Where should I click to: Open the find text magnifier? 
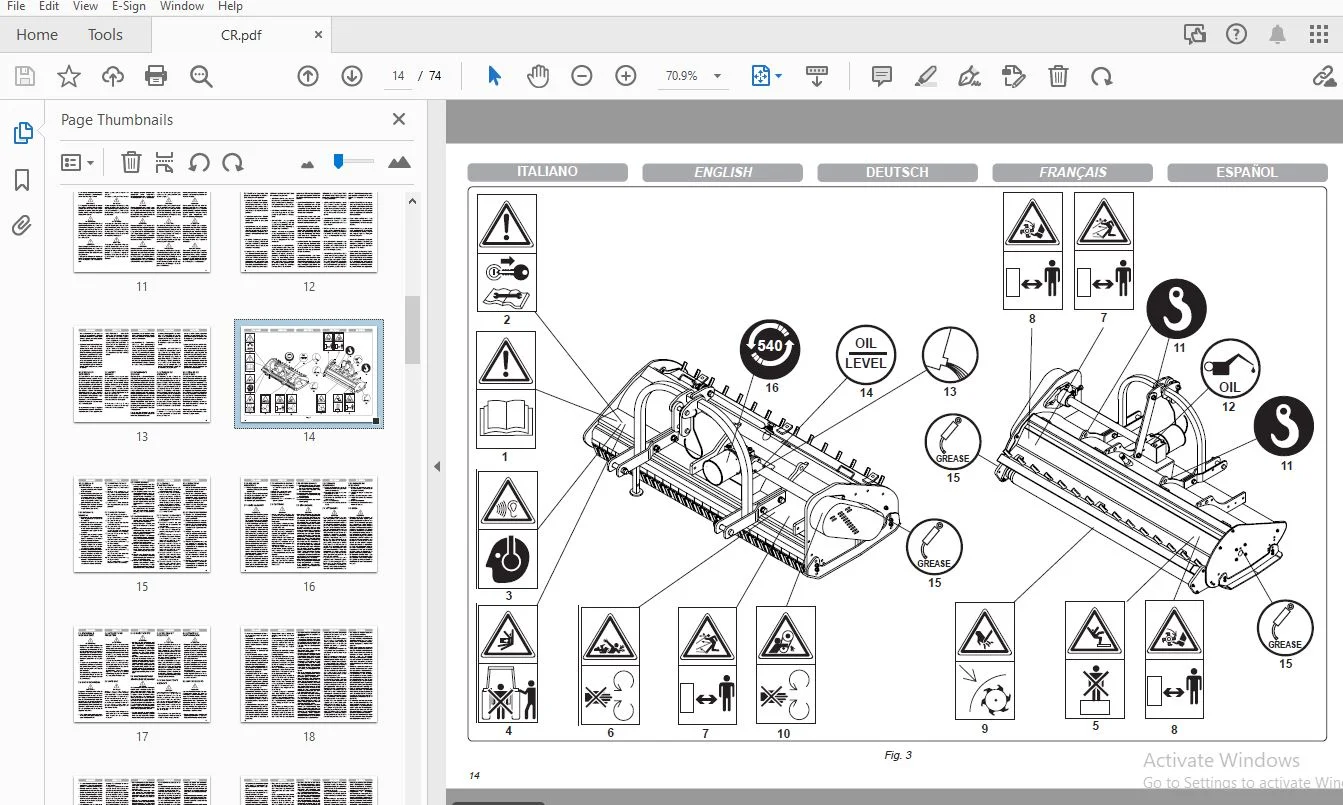tap(201, 76)
